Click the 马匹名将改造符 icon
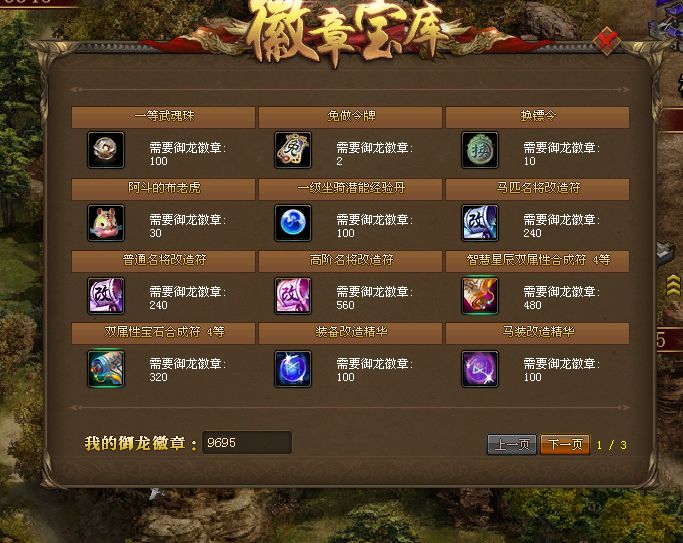 pyautogui.click(x=480, y=223)
